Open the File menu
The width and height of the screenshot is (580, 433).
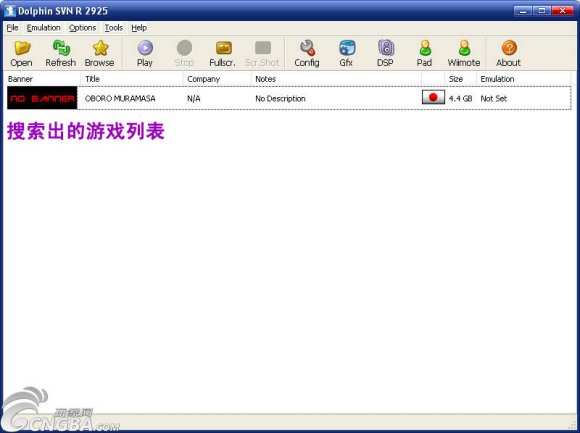pyautogui.click(x=12, y=28)
